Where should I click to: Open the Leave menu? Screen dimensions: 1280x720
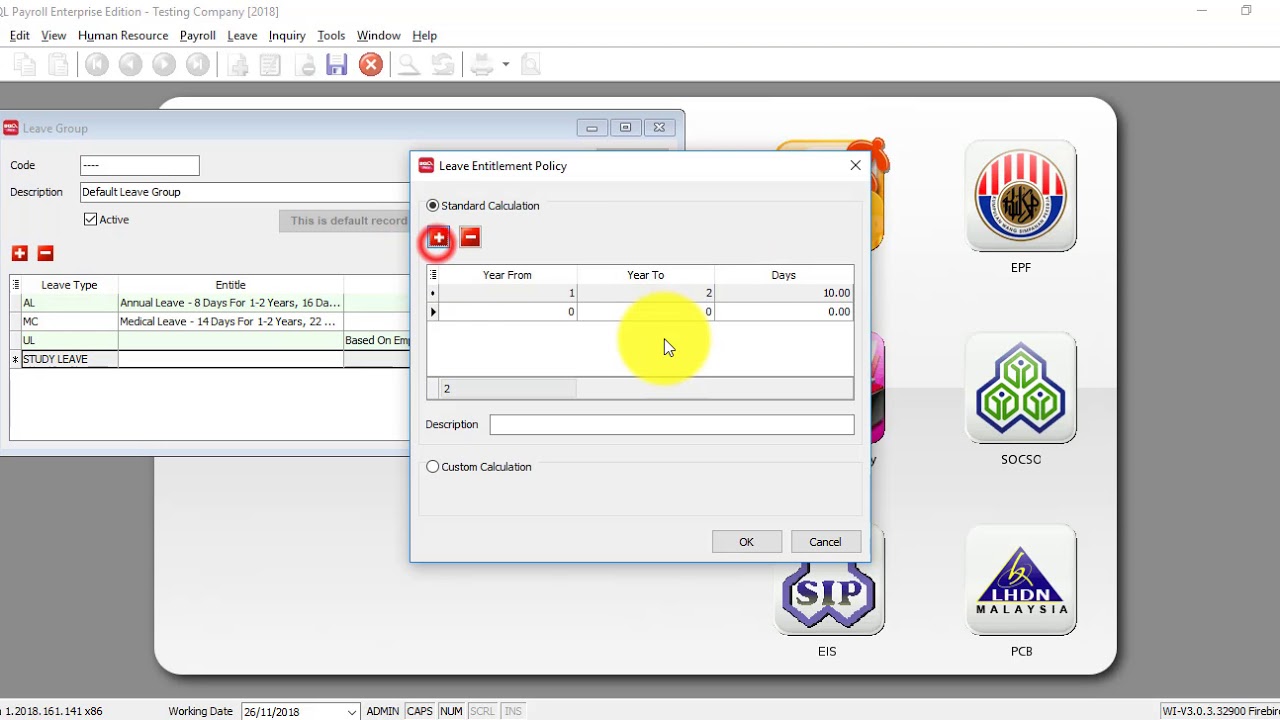(242, 35)
